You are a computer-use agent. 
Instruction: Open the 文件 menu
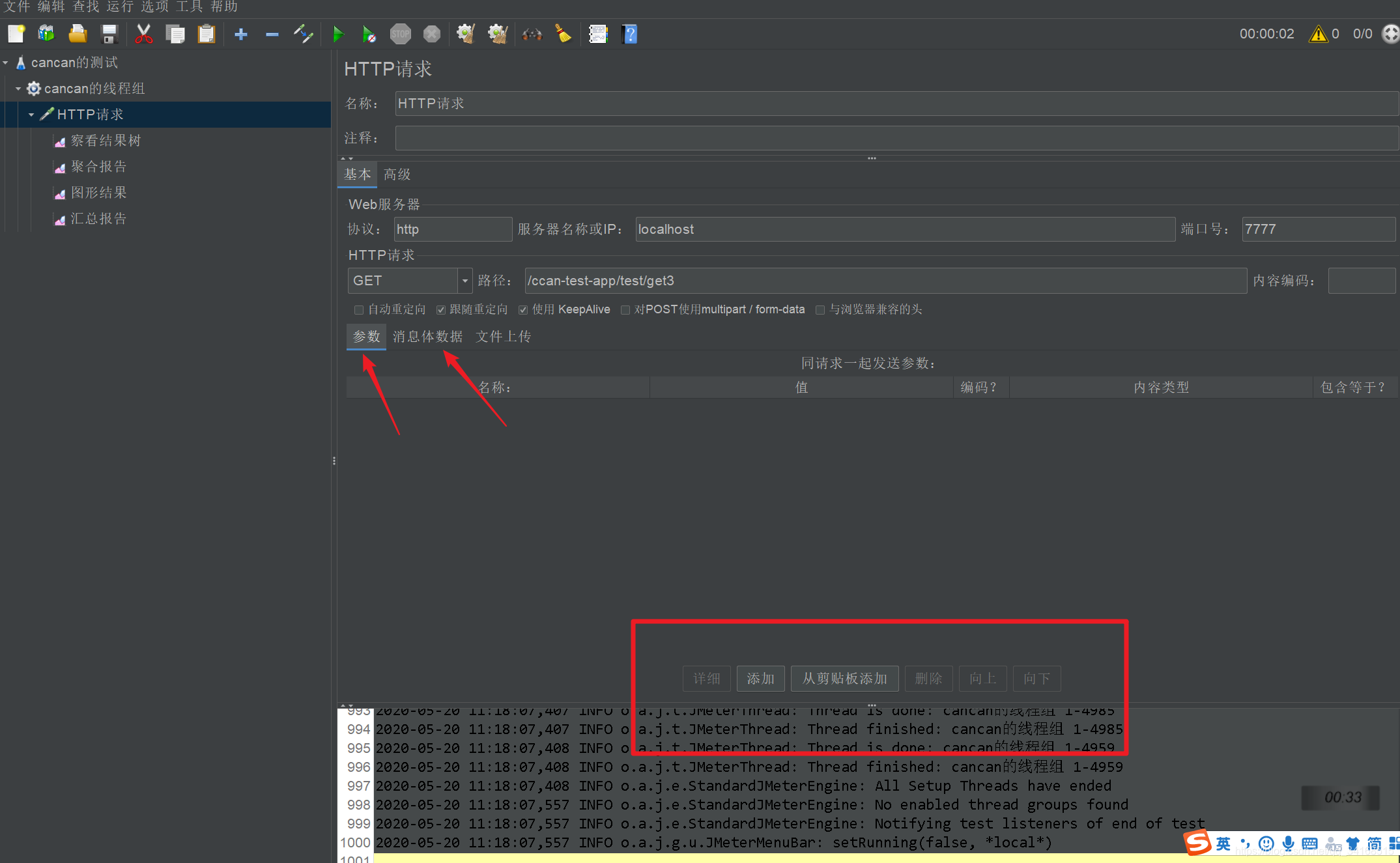point(17,7)
